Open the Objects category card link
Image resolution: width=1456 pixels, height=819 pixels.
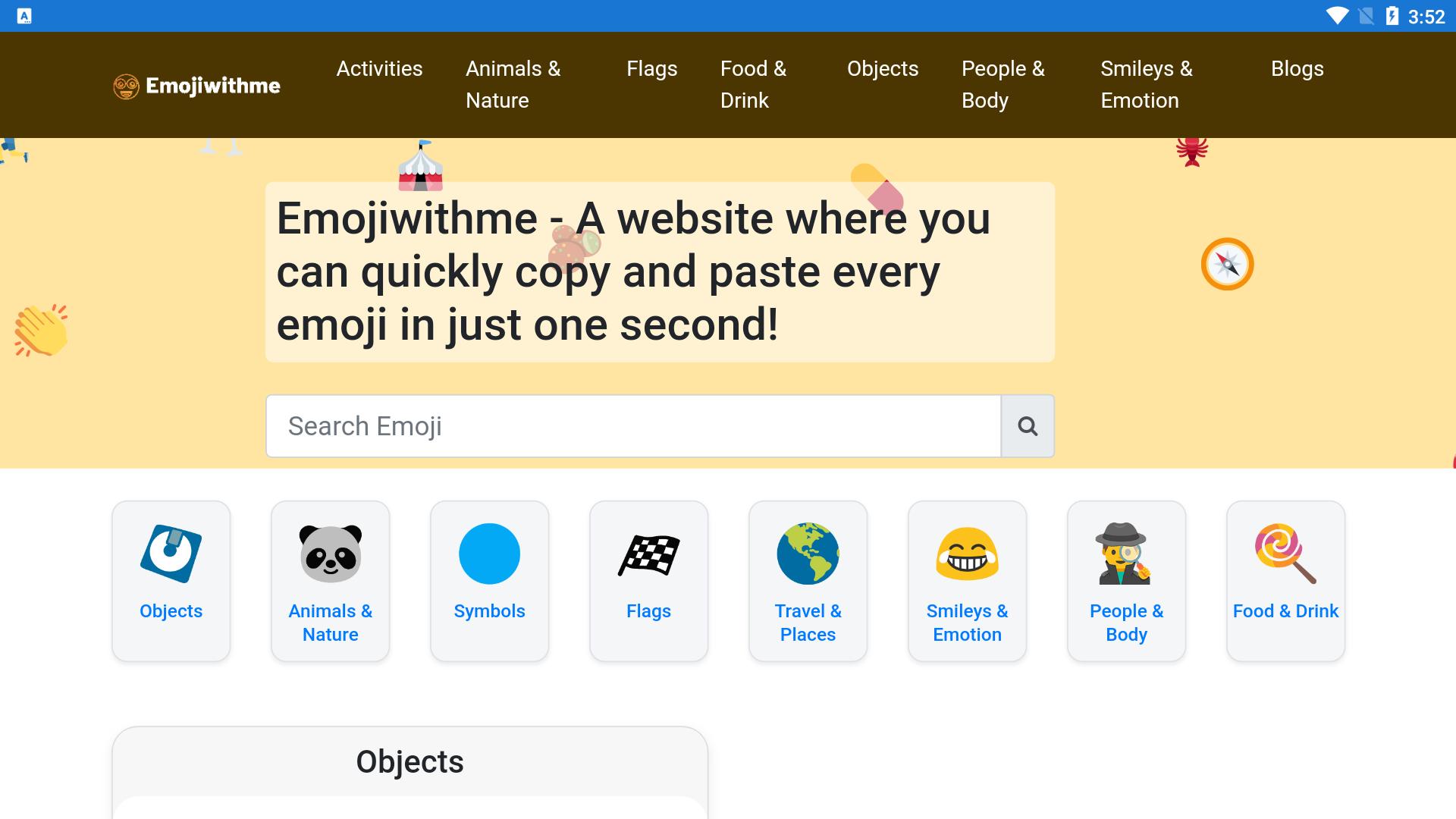[x=171, y=611]
